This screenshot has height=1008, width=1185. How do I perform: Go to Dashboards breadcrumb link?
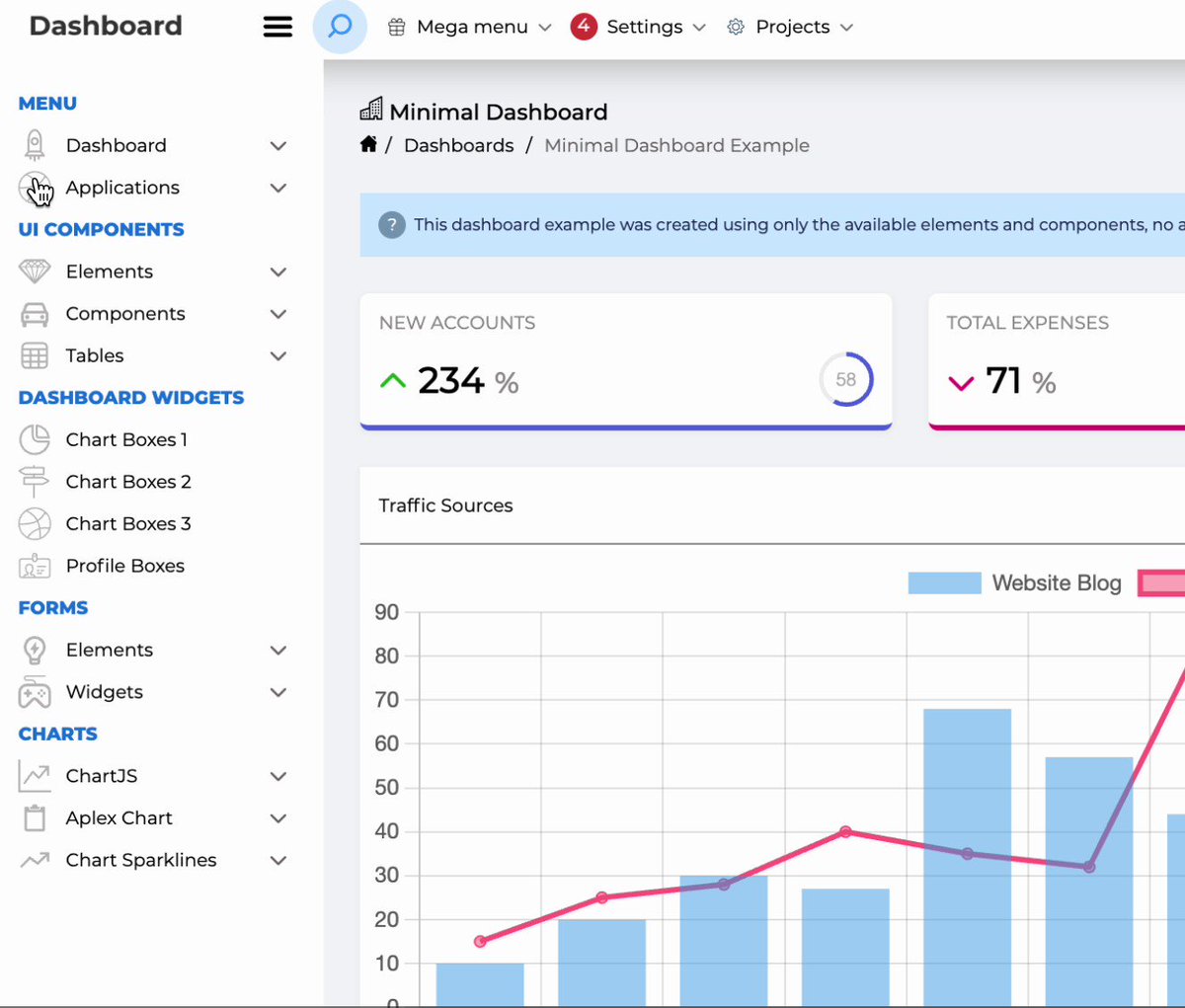459,145
